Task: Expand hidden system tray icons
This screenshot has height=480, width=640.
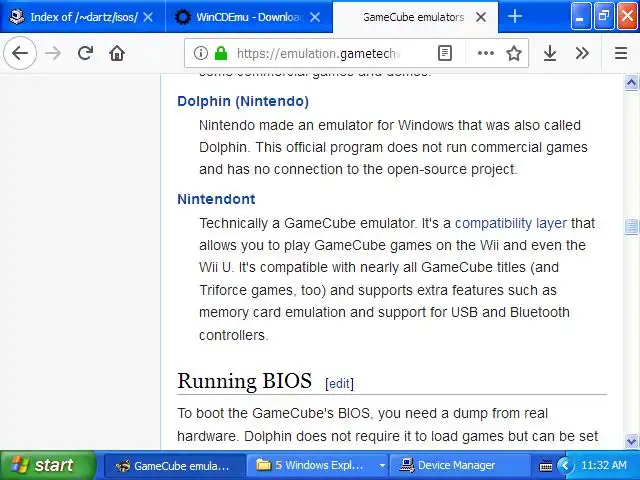Action: [x=565, y=465]
